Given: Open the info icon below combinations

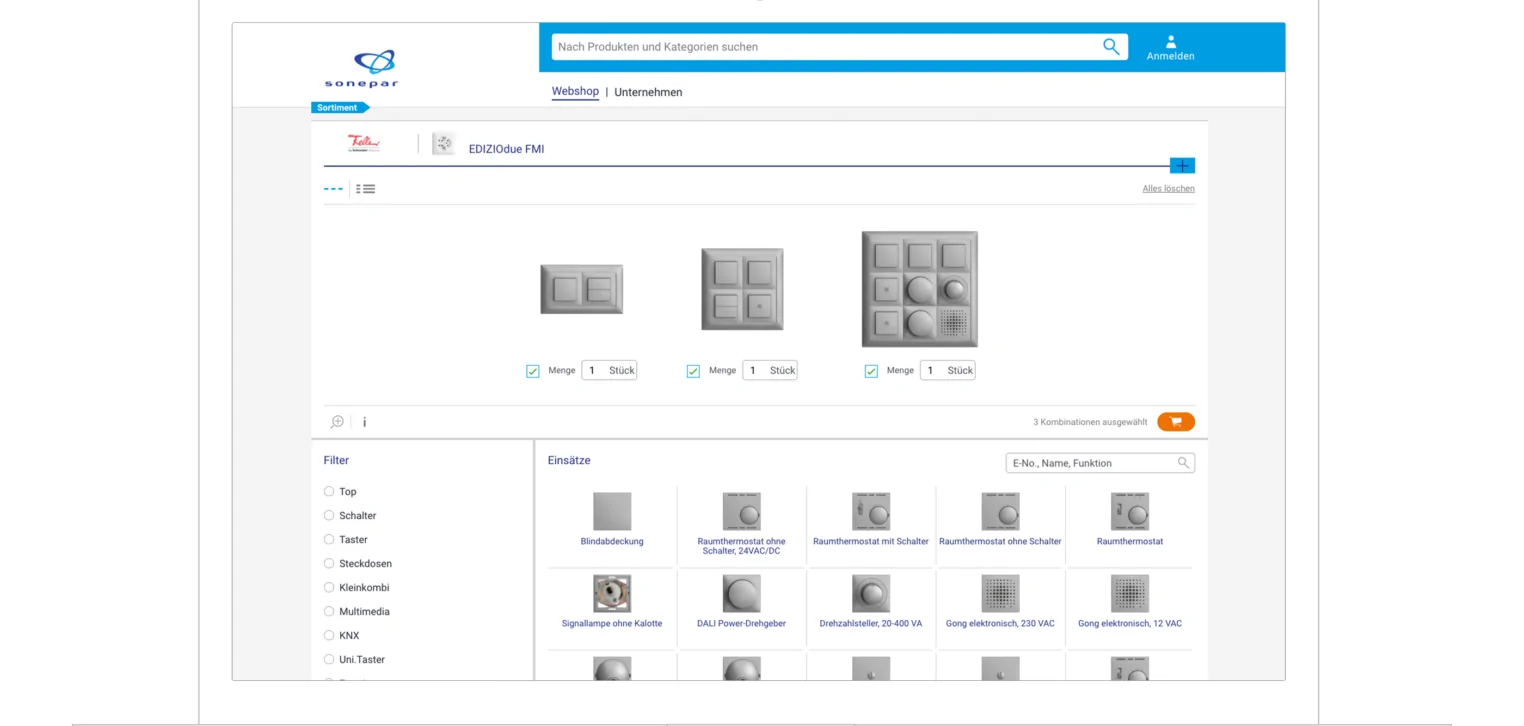Looking at the screenshot, I should [x=364, y=422].
